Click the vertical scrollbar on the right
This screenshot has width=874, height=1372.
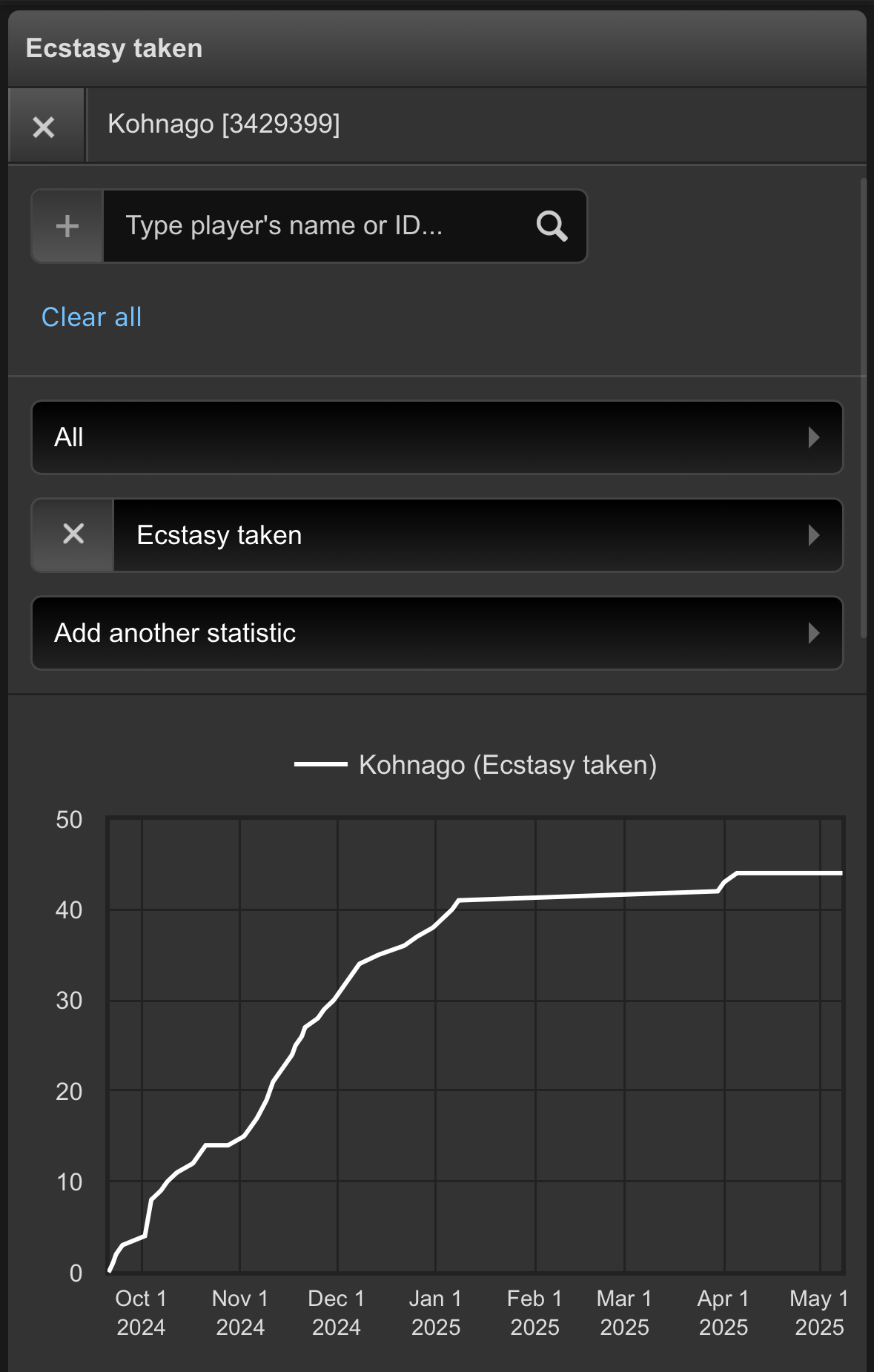(x=863, y=408)
